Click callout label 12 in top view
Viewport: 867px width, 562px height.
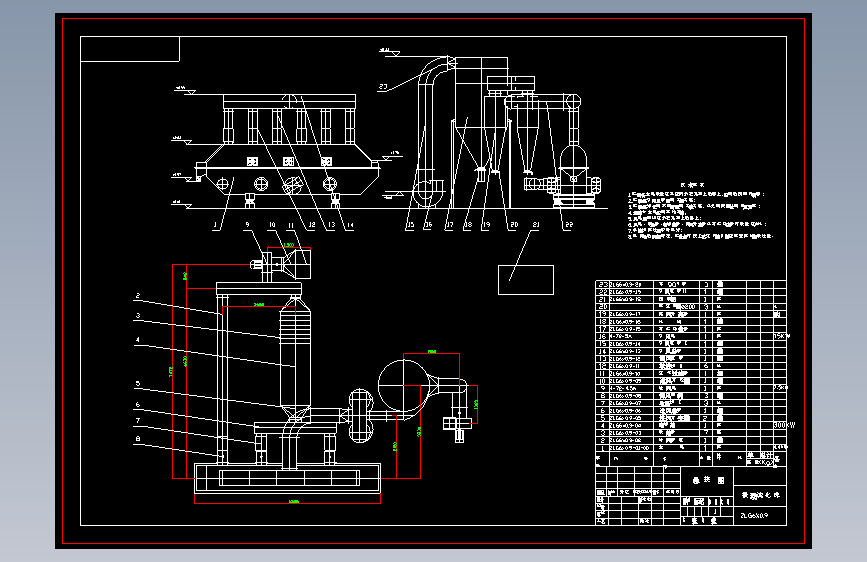tap(311, 225)
